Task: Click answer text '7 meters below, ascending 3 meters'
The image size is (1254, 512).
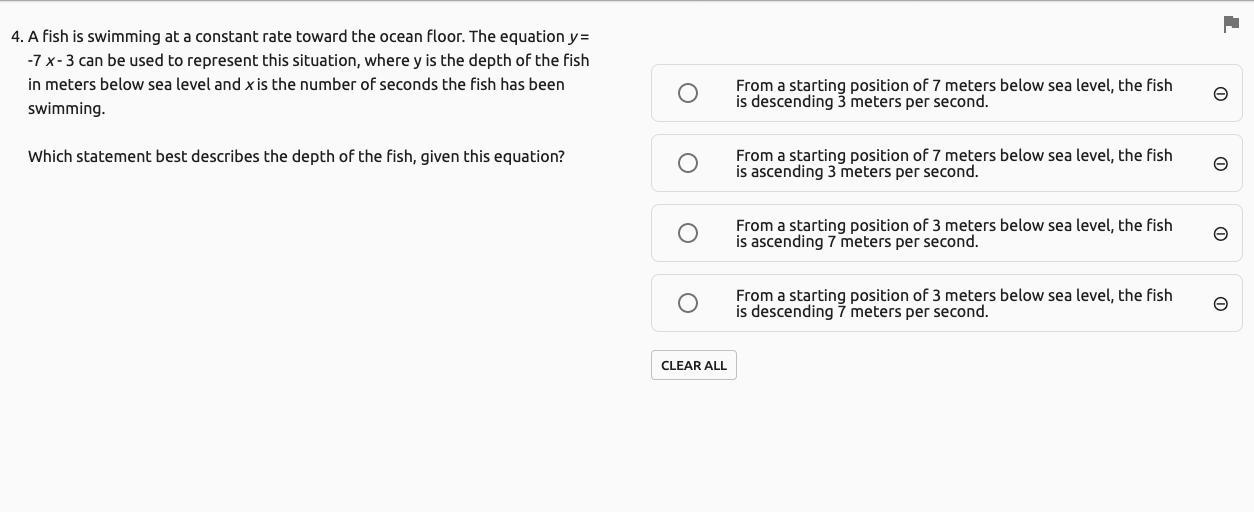Action: pyautogui.click(x=953, y=163)
